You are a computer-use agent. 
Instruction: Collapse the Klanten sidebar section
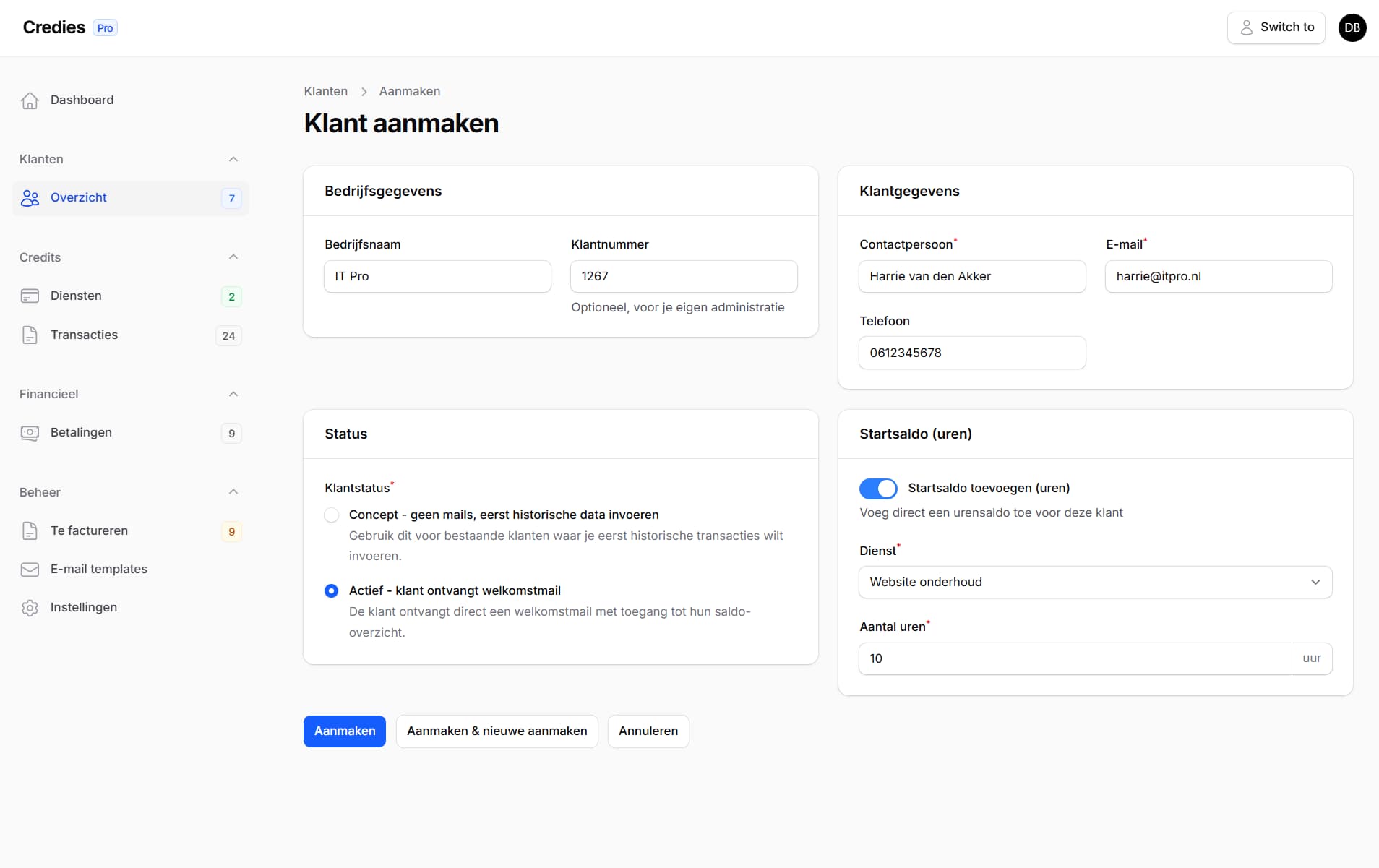(x=233, y=159)
